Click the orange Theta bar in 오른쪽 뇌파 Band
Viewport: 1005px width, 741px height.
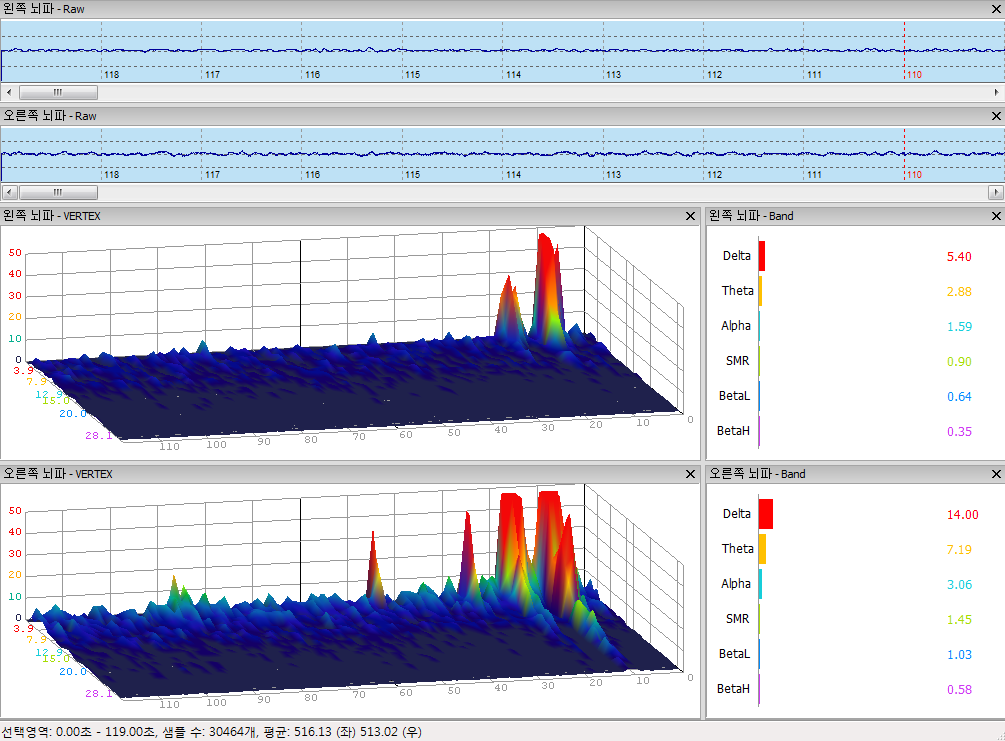coord(762,549)
